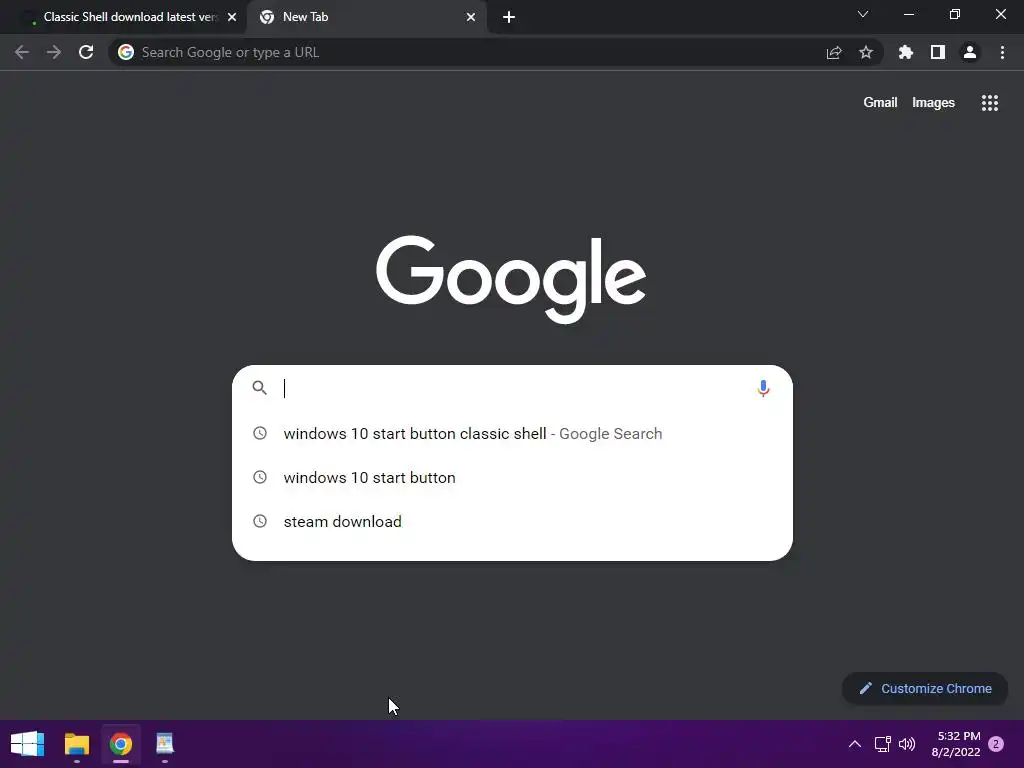Viewport: 1024px width, 768px height.
Task: Click the Google logo
Action: tap(511, 279)
